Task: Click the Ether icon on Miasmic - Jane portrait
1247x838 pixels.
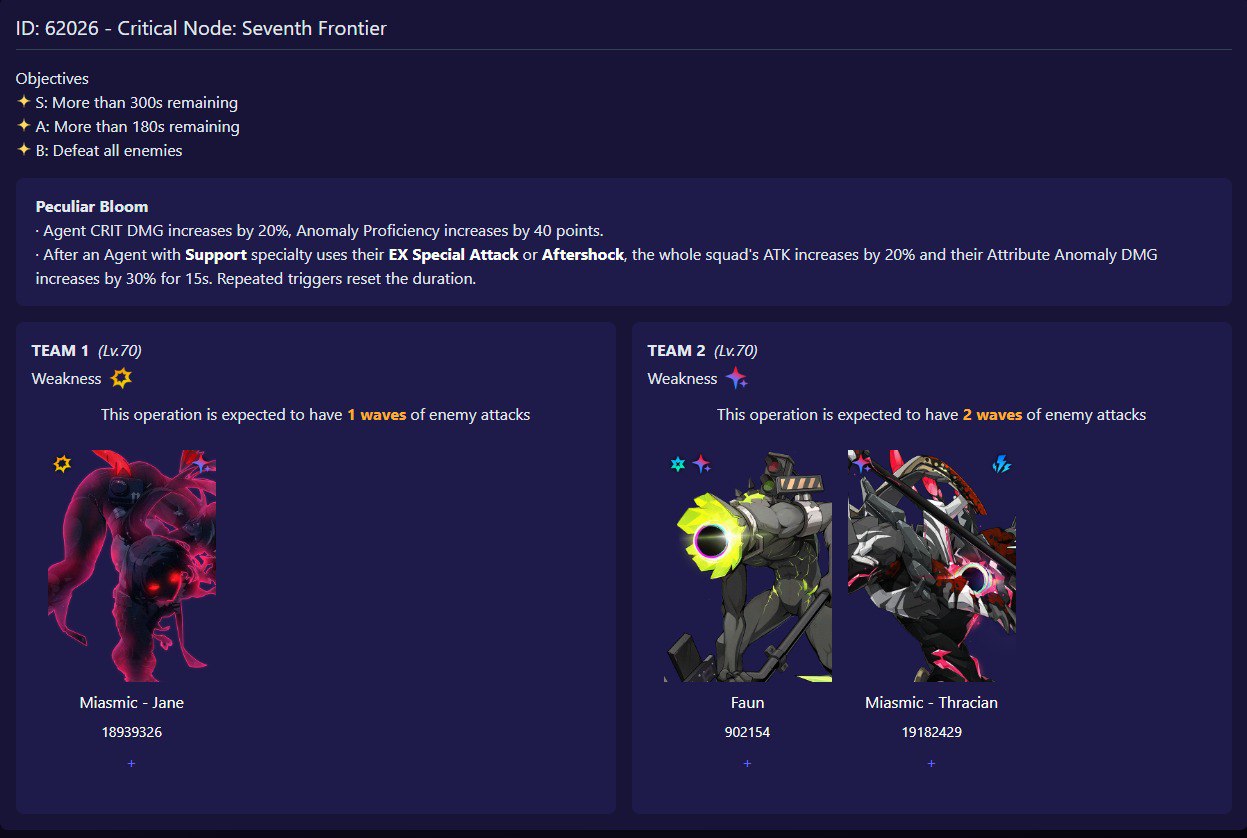Action: (202, 464)
